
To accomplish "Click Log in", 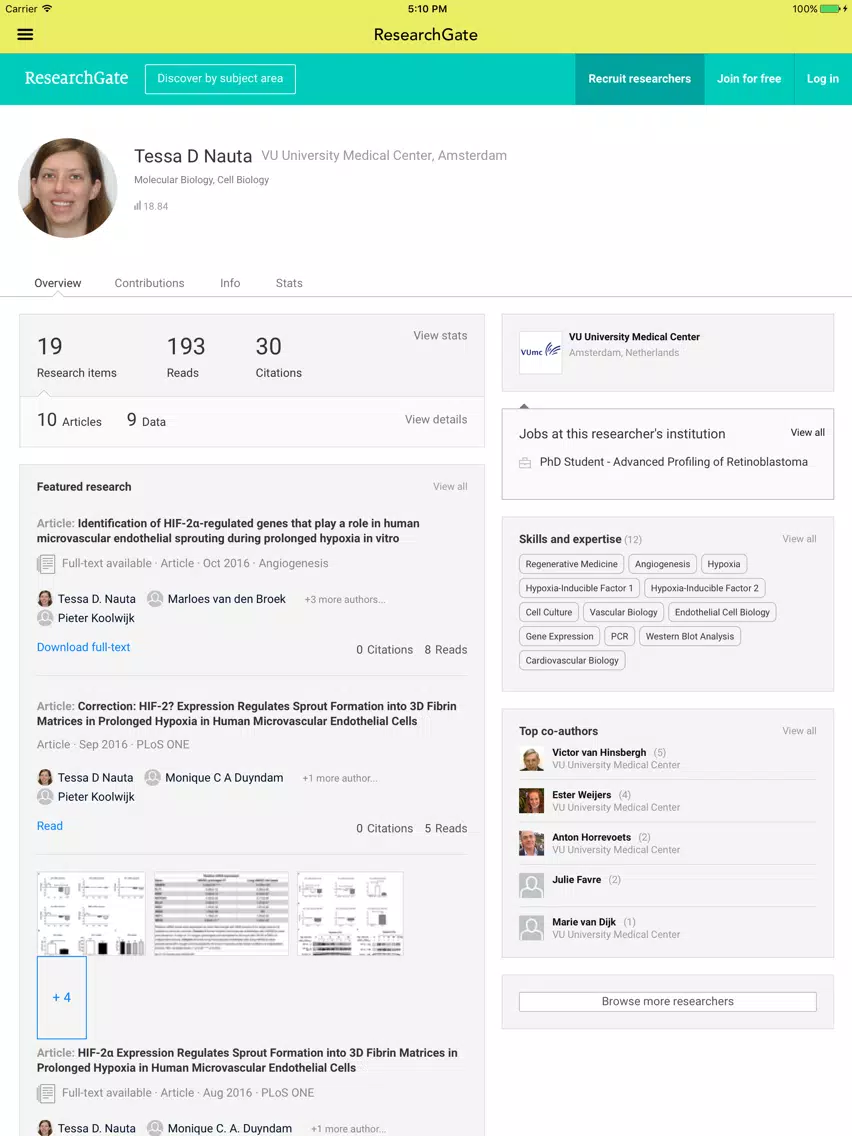I will pyautogui.click(x=823, y=79).
